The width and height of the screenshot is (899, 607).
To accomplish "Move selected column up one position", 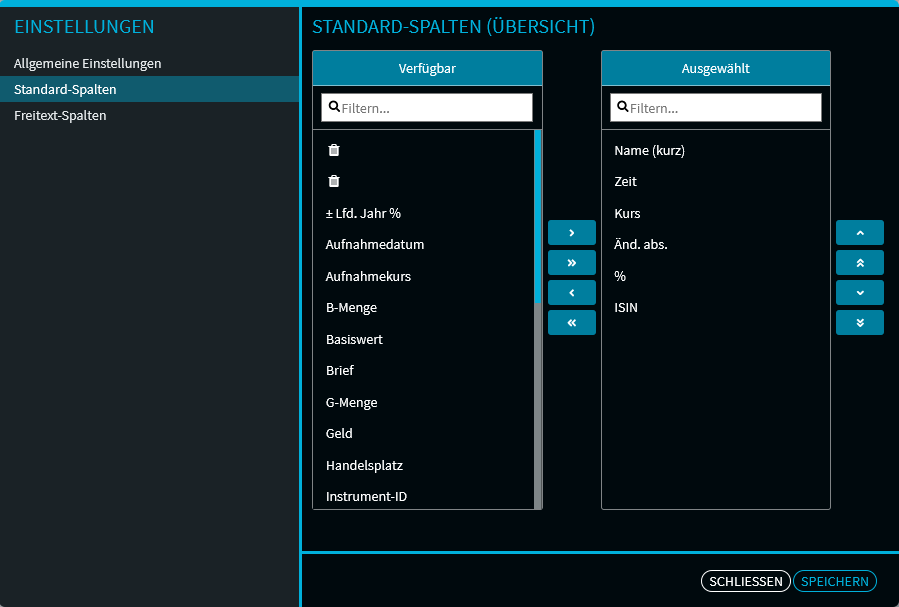I will [859, 232].
